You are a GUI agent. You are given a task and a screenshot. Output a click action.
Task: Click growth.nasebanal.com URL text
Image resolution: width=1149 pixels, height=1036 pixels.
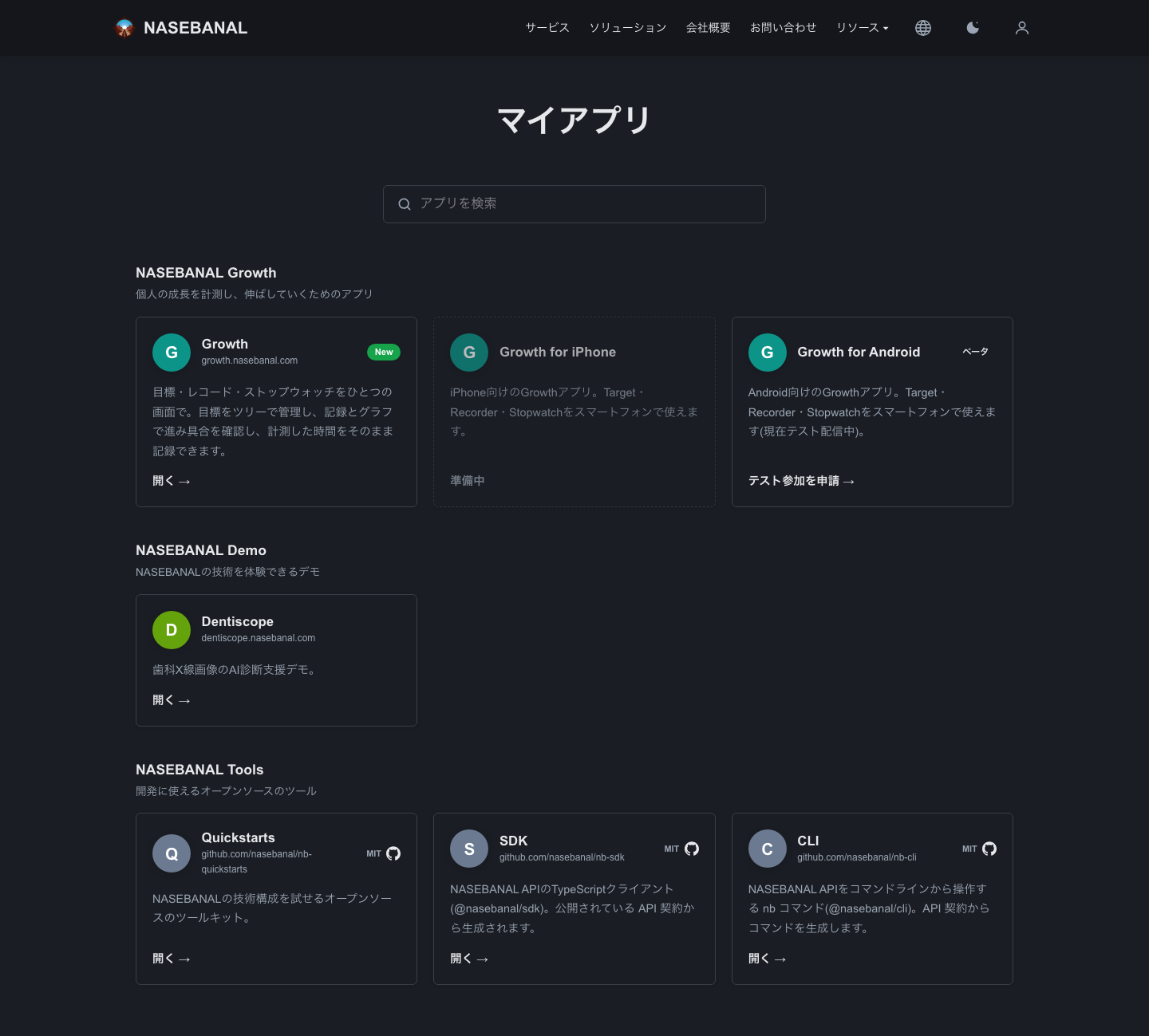[250, 360]
